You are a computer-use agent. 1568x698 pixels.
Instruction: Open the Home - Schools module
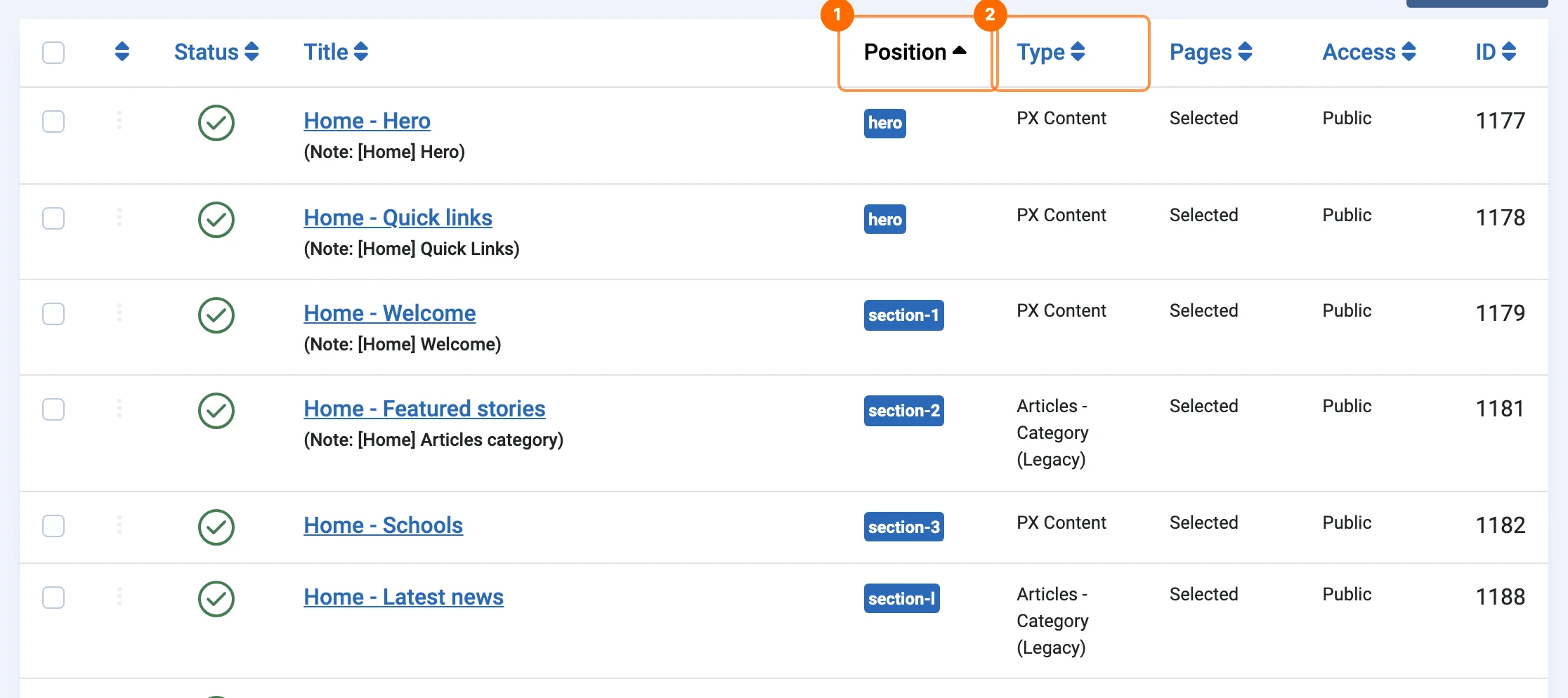coord(383,525)
